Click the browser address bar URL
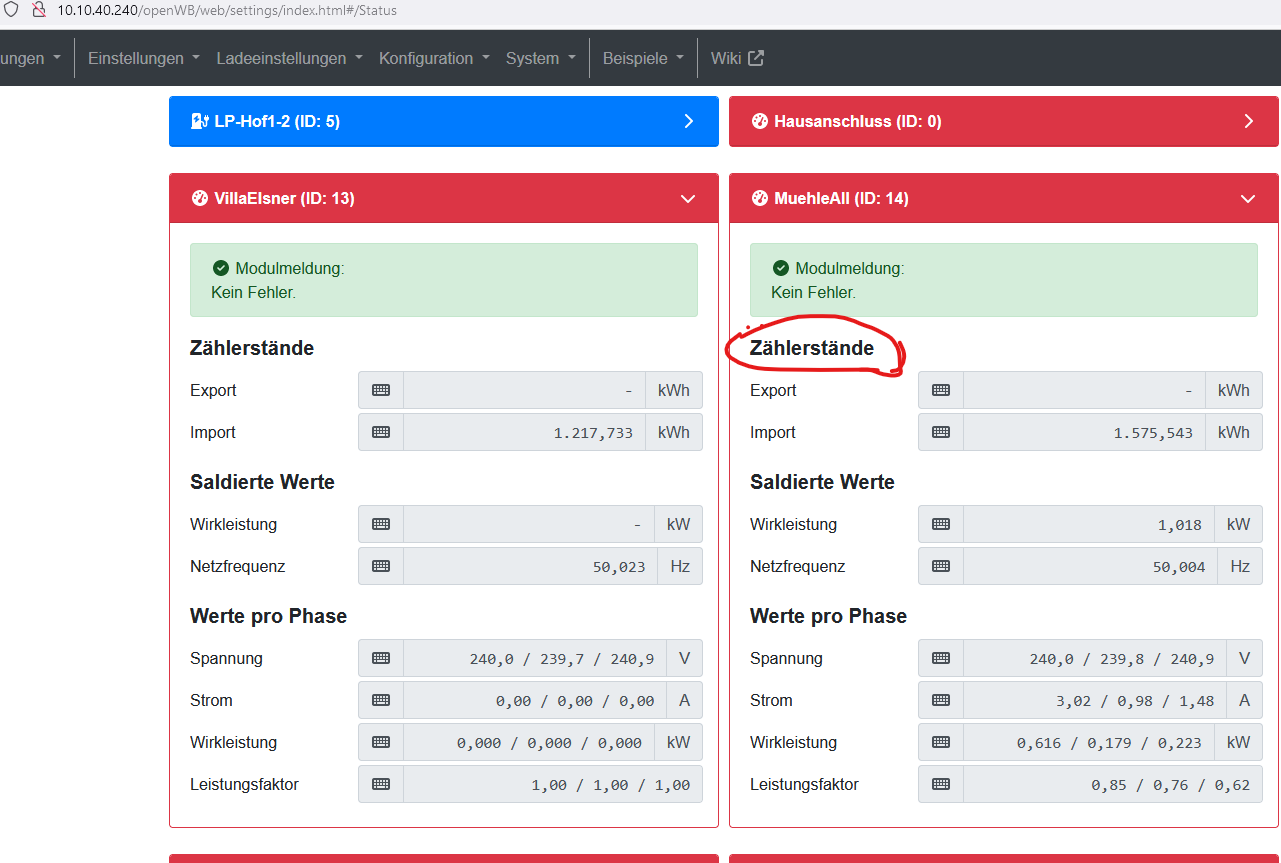1281x863 pixels. coord(227,10)
